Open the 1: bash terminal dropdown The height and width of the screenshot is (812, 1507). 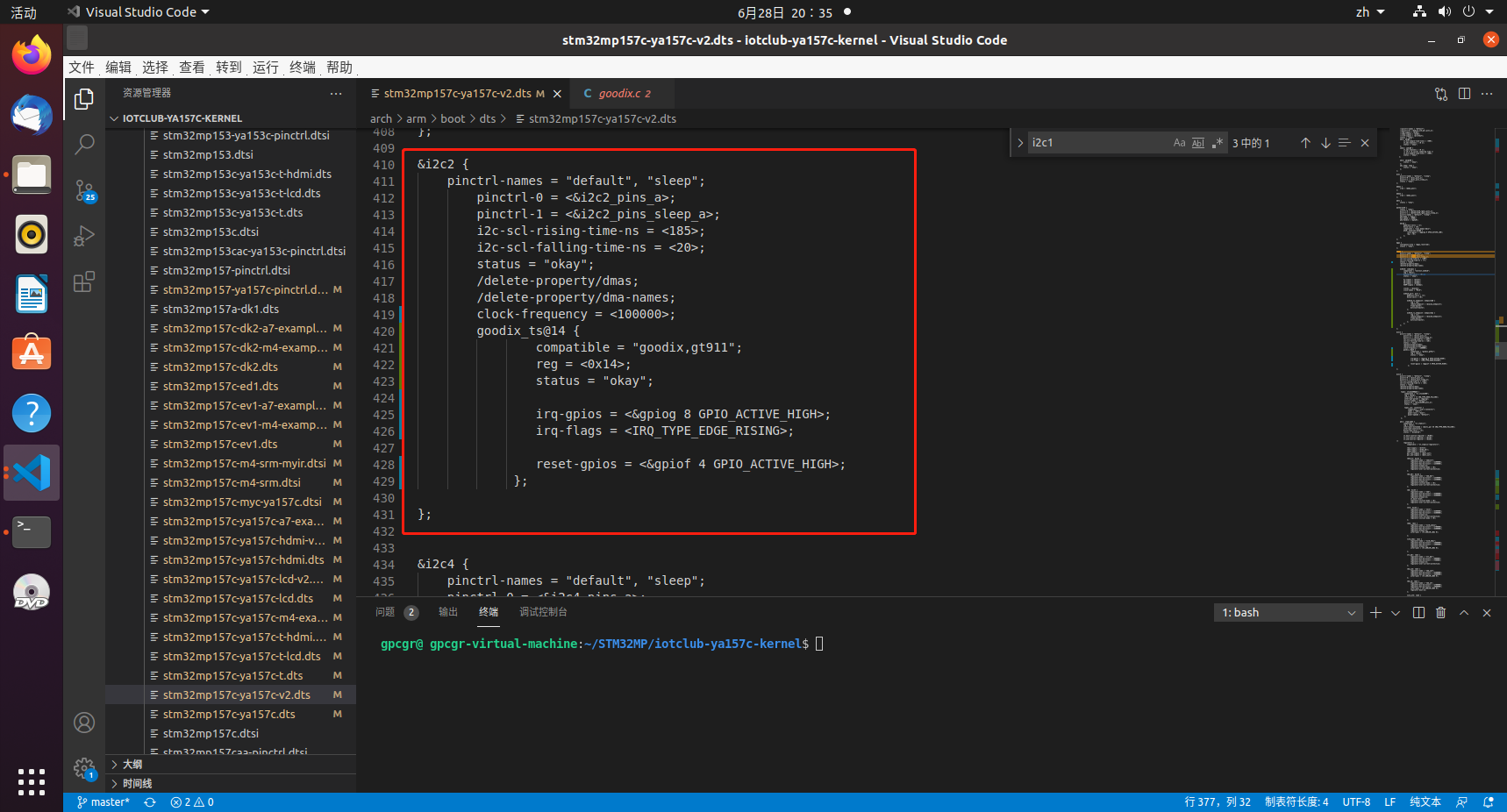pos(1289,613)
